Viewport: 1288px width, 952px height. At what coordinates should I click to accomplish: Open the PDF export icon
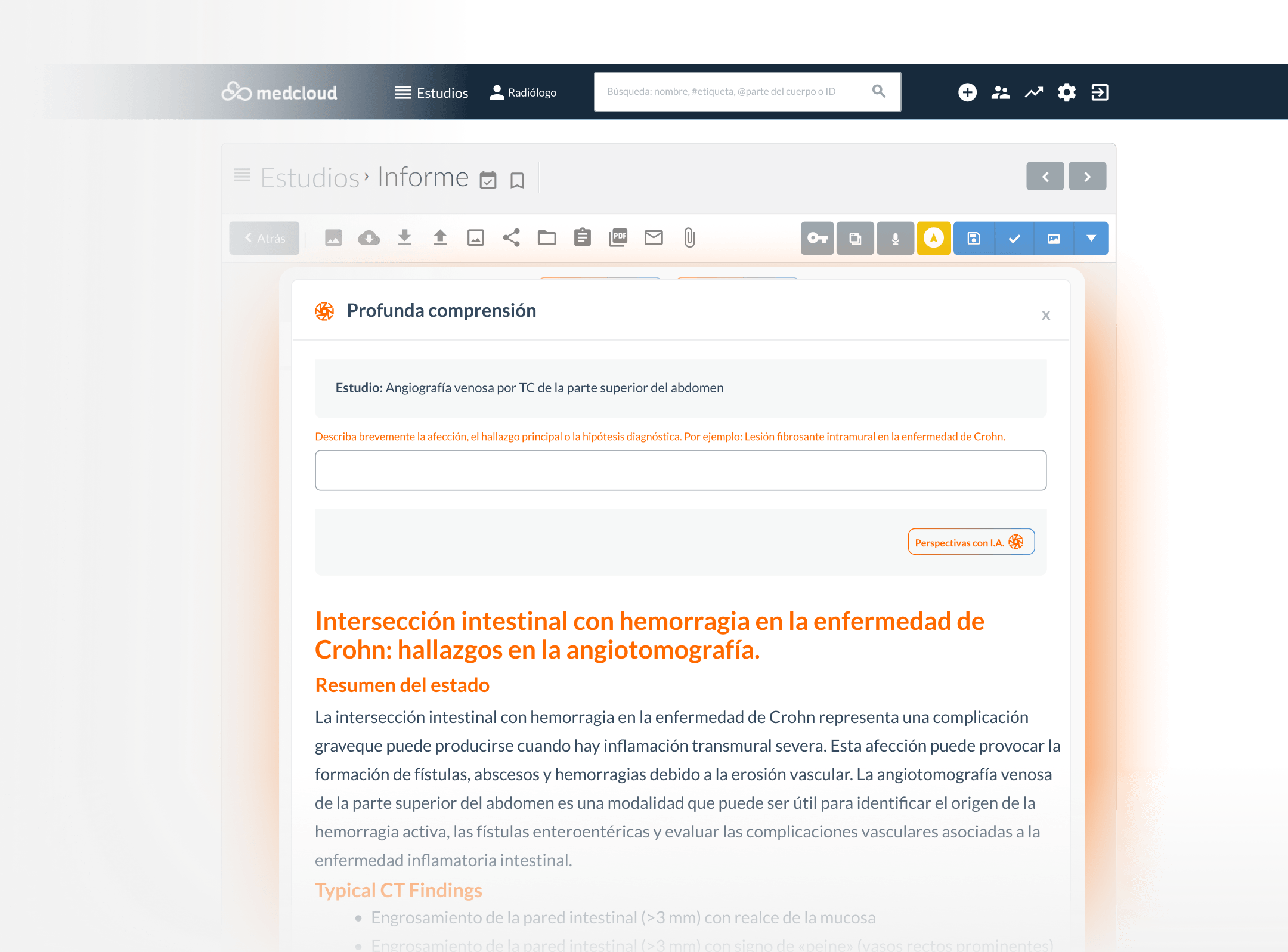pos(618,238)
